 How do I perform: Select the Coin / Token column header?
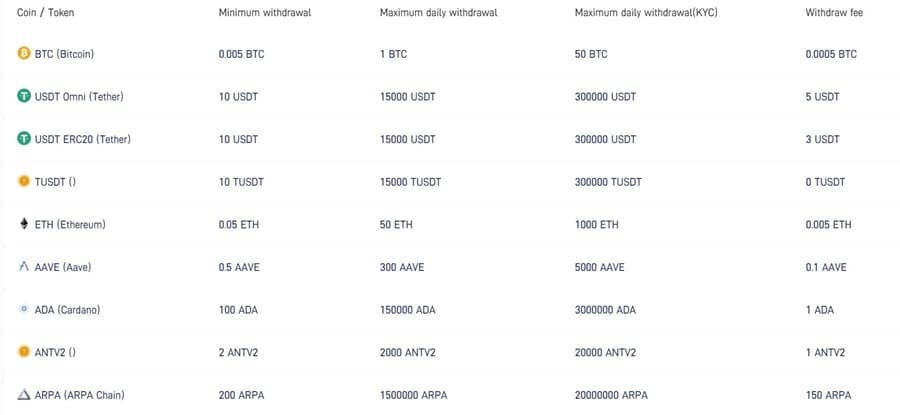point(46,13)
